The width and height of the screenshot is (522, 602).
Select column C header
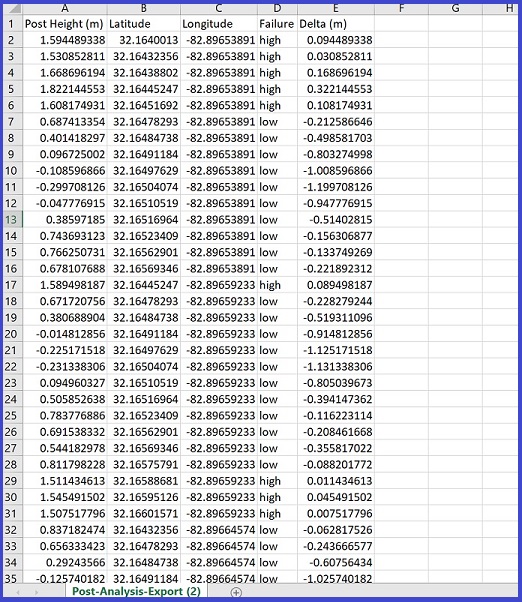tap(219, 8)
